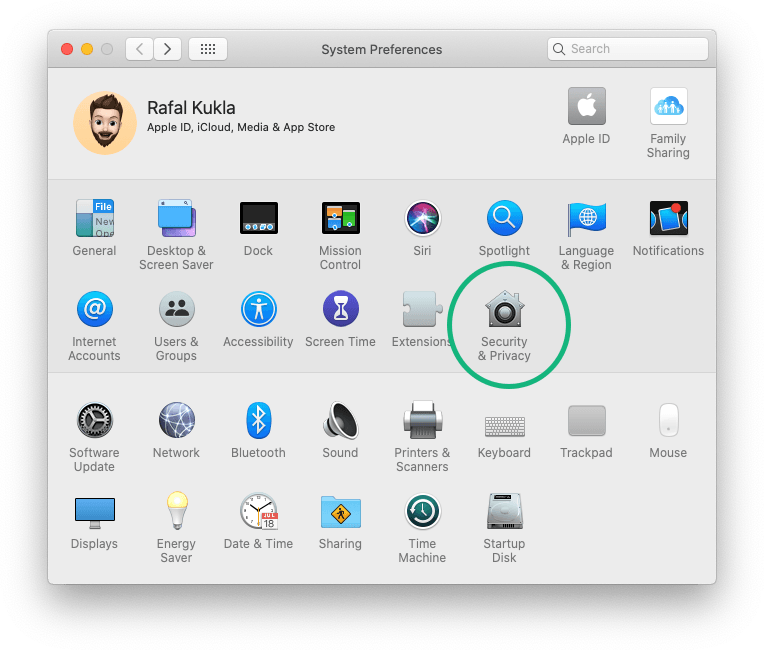Click the Search field

[628, 49]
